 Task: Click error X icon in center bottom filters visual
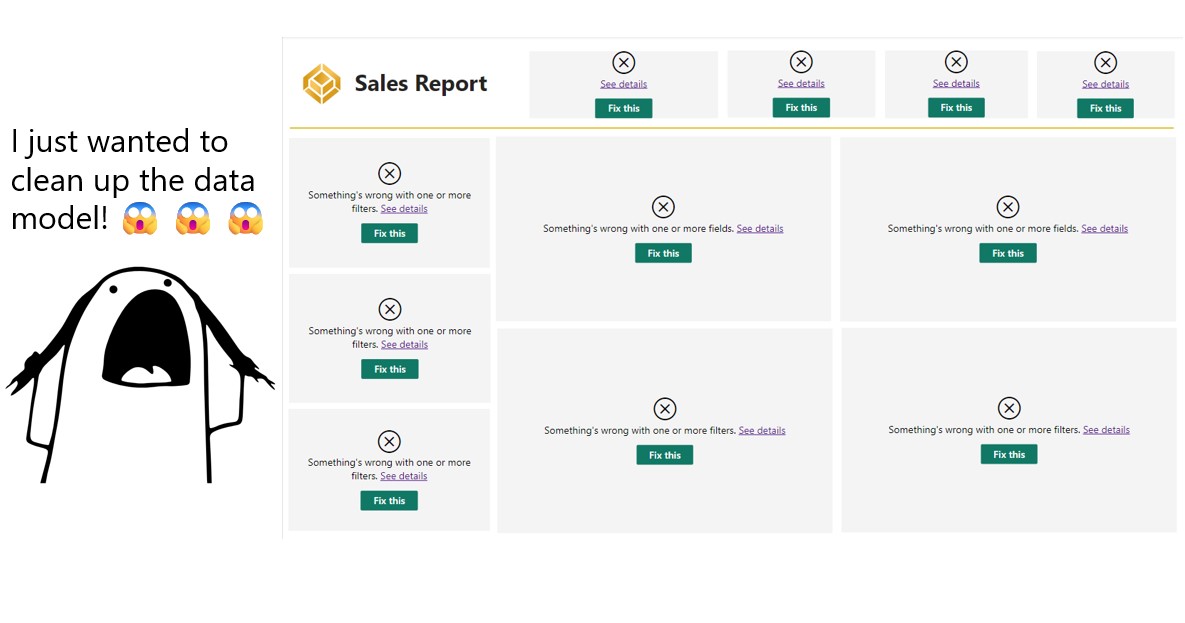click(664, 409)
